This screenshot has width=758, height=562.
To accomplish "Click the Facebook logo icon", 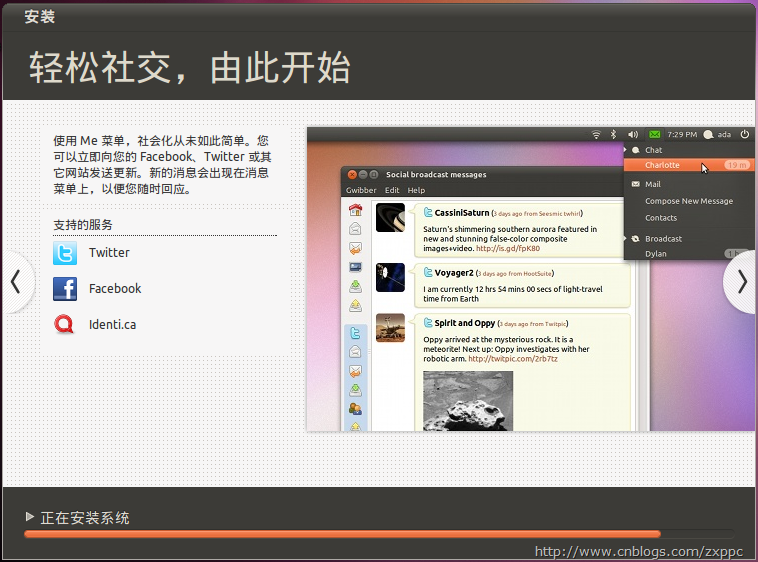I will 65,289.
